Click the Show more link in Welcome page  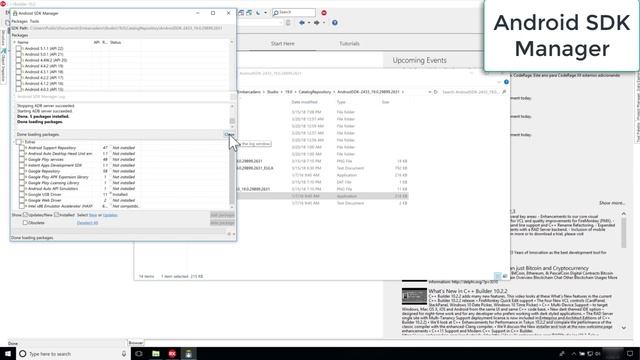coord(612,203)
